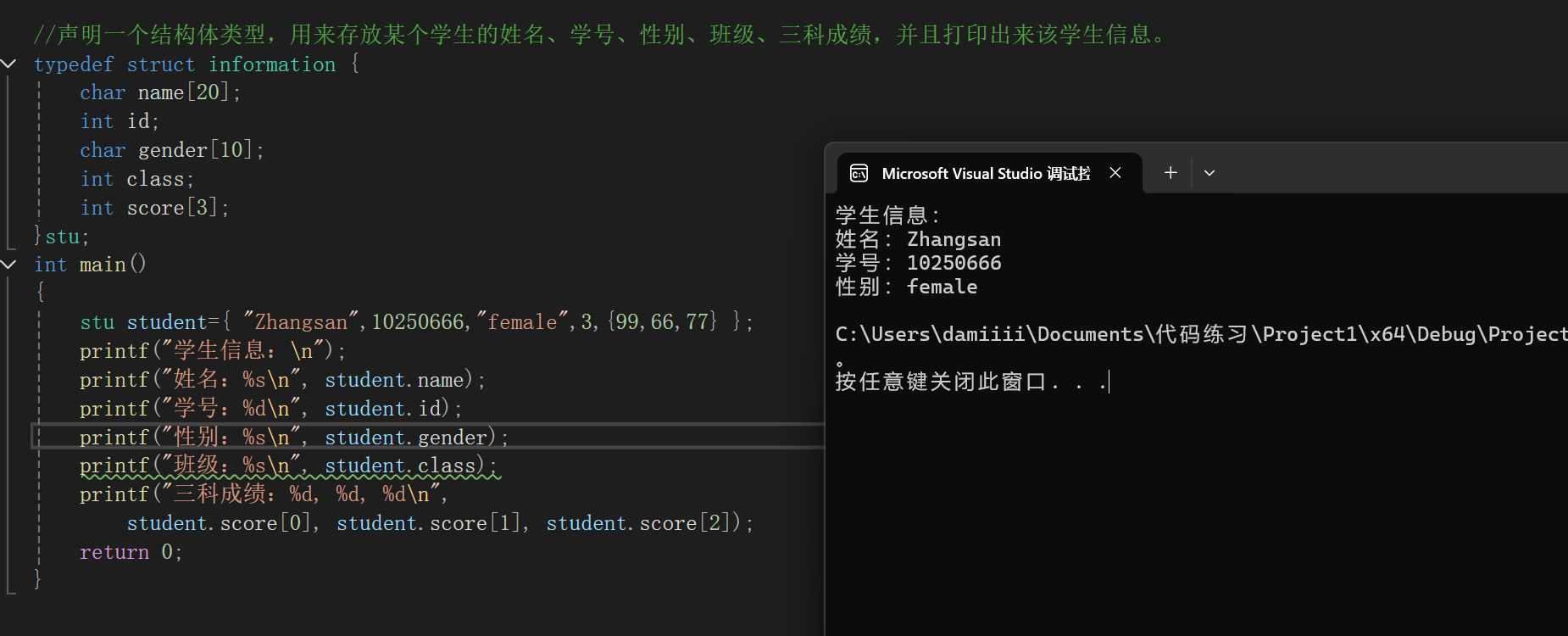The height and width of the screenshot is (636, 1568).
Task: Click the command prompt icon on the debug console tab
Action: point(858,172)
